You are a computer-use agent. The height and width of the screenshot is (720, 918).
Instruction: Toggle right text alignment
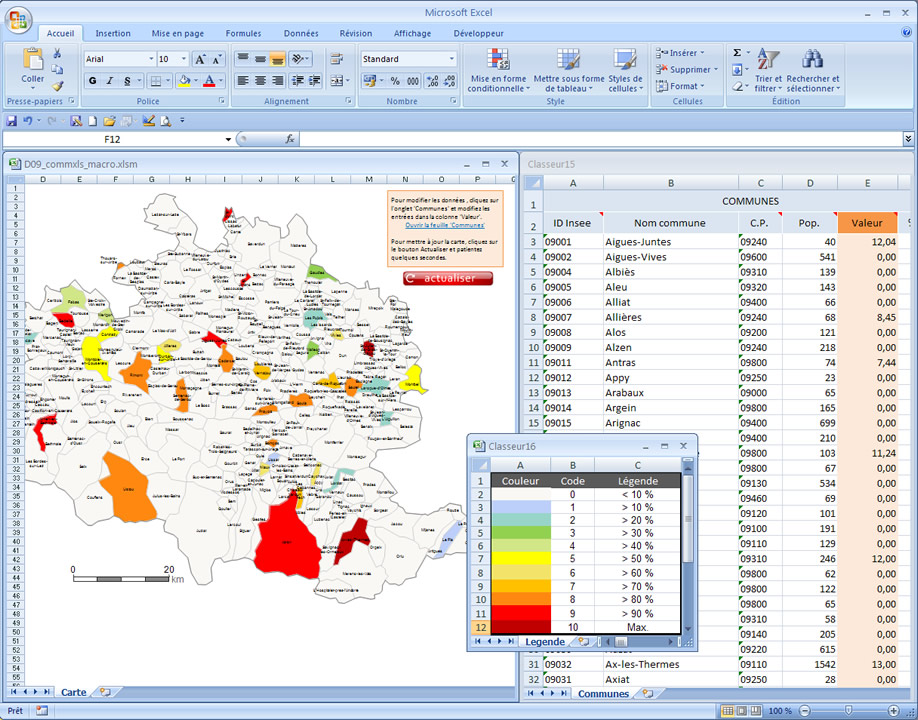coord(278,81)
